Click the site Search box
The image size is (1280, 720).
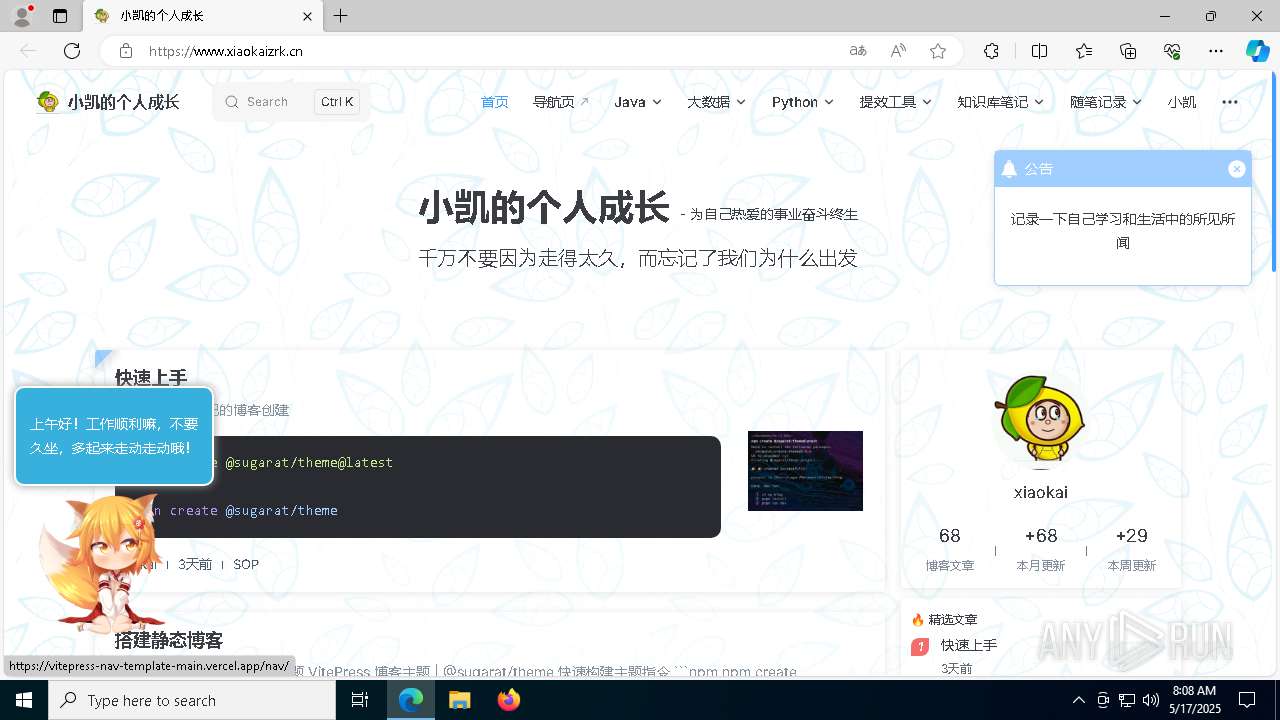(x=290, y=102)
